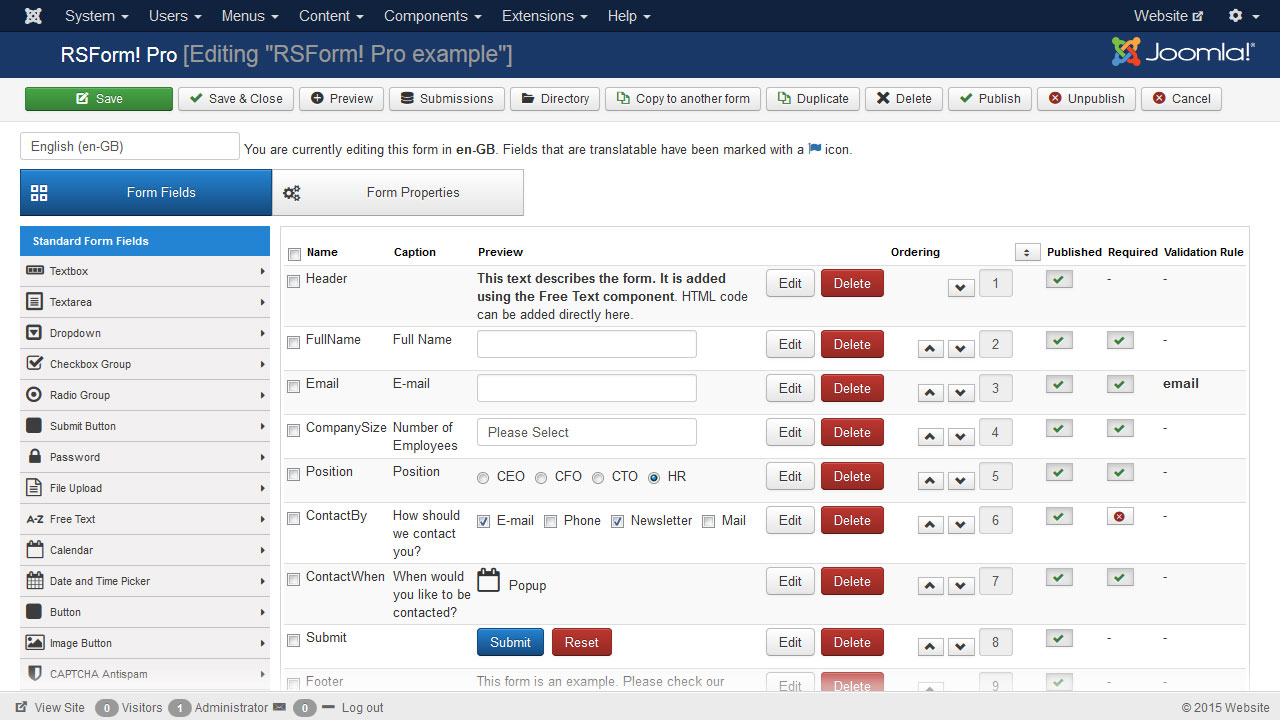Click the green Save button
This screenshot has width=1280, height=720.
[99, 98]
